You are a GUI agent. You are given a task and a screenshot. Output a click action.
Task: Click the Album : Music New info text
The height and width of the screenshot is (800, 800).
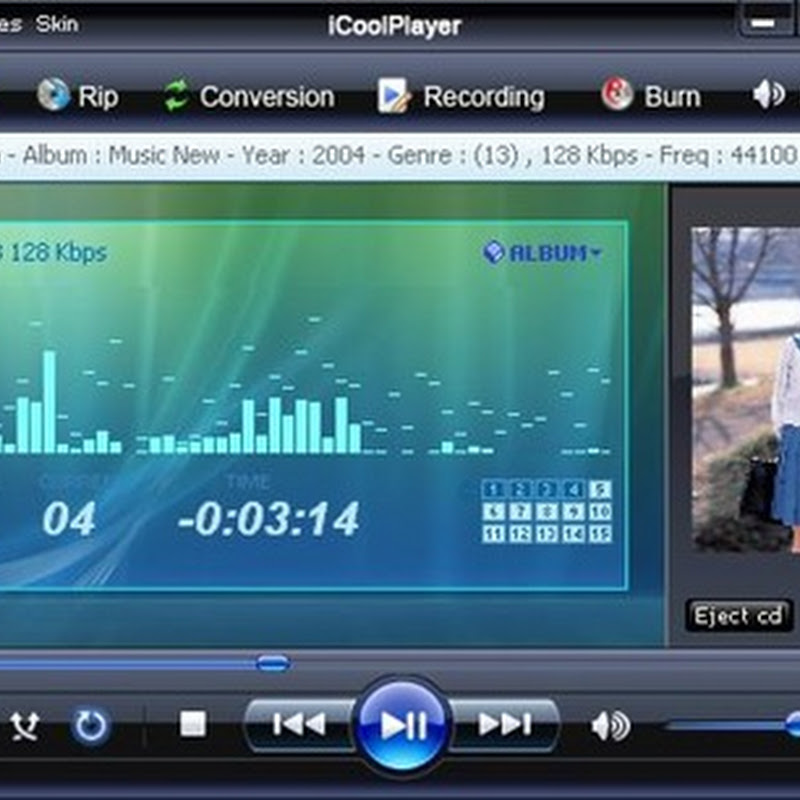point(121,155)
